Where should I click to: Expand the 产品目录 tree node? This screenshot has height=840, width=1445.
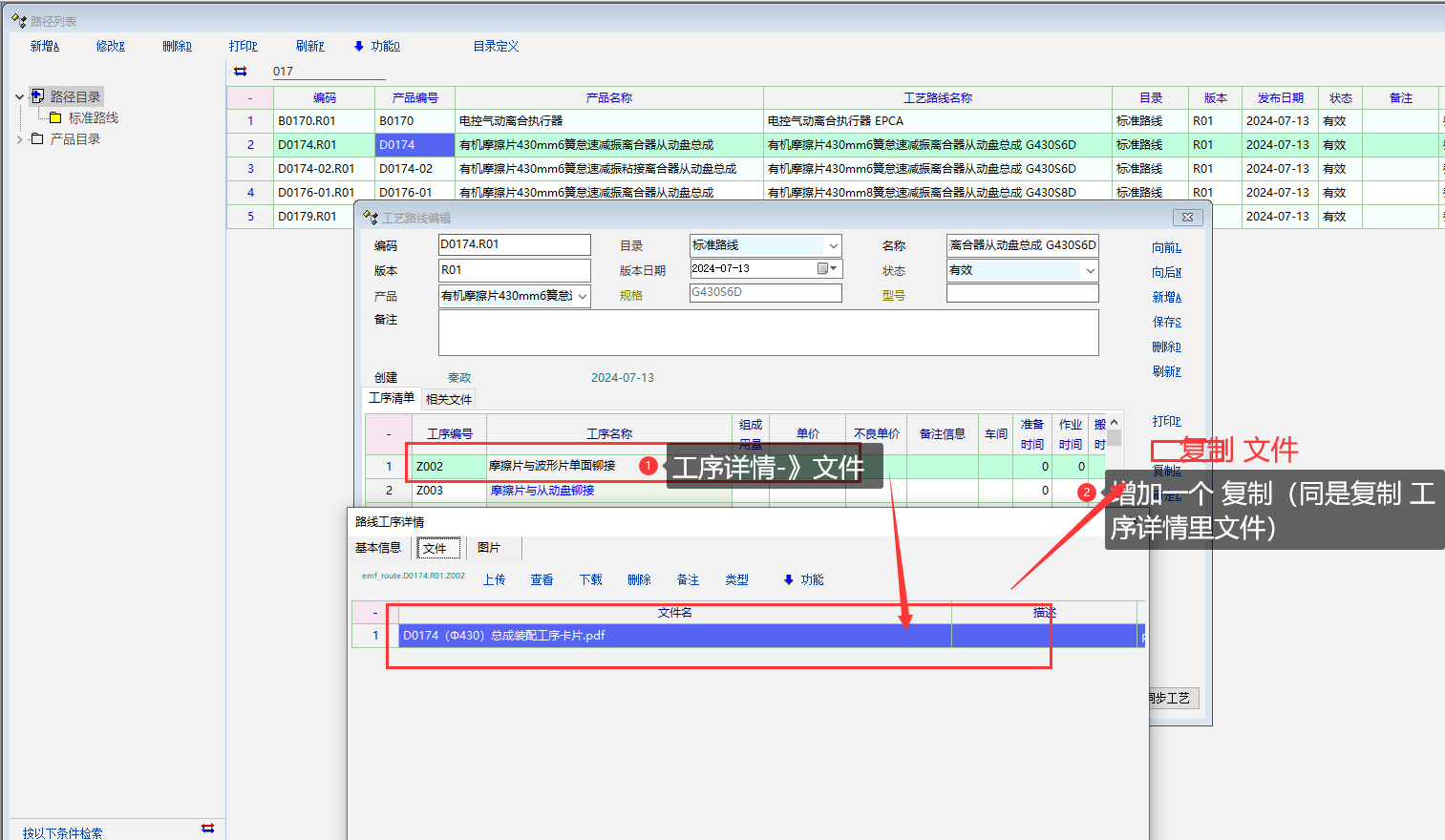click(x=19, y=139)
